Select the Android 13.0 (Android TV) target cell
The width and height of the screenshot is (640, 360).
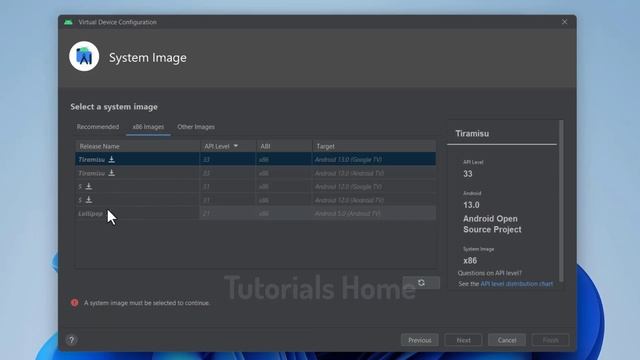[374, 173]
